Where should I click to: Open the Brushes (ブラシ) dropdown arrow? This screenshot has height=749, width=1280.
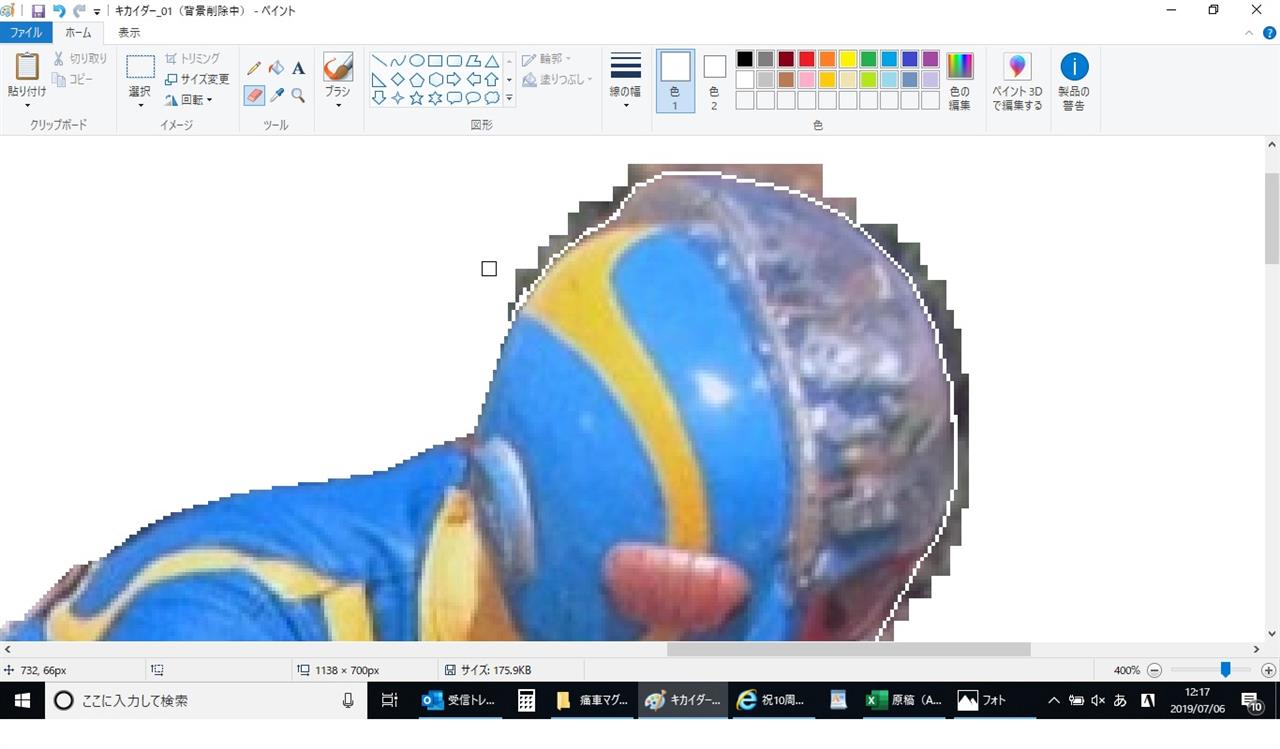click(338, 104)
